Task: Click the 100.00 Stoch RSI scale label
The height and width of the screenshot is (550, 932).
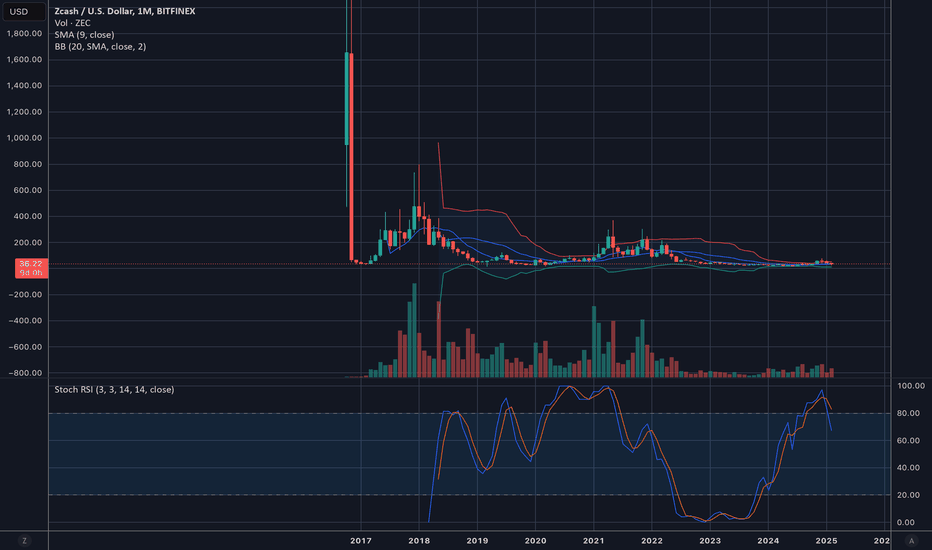Action: [911, 386]
